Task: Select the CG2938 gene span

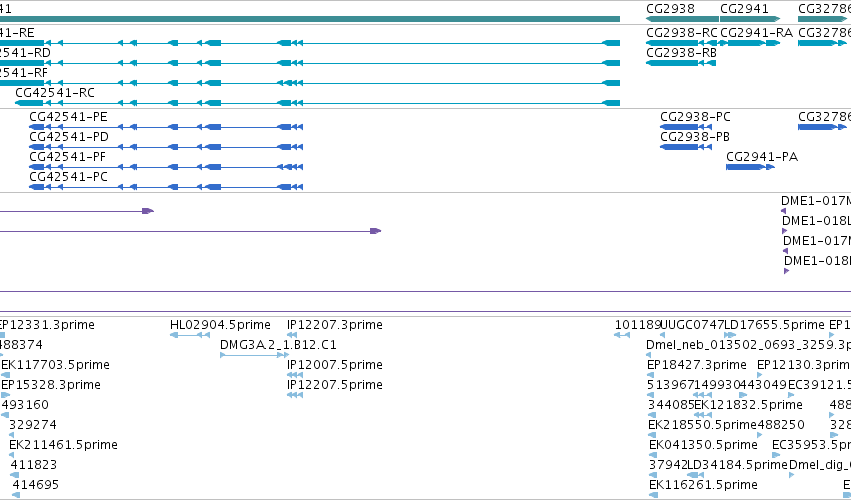Action: click(682, 19)
